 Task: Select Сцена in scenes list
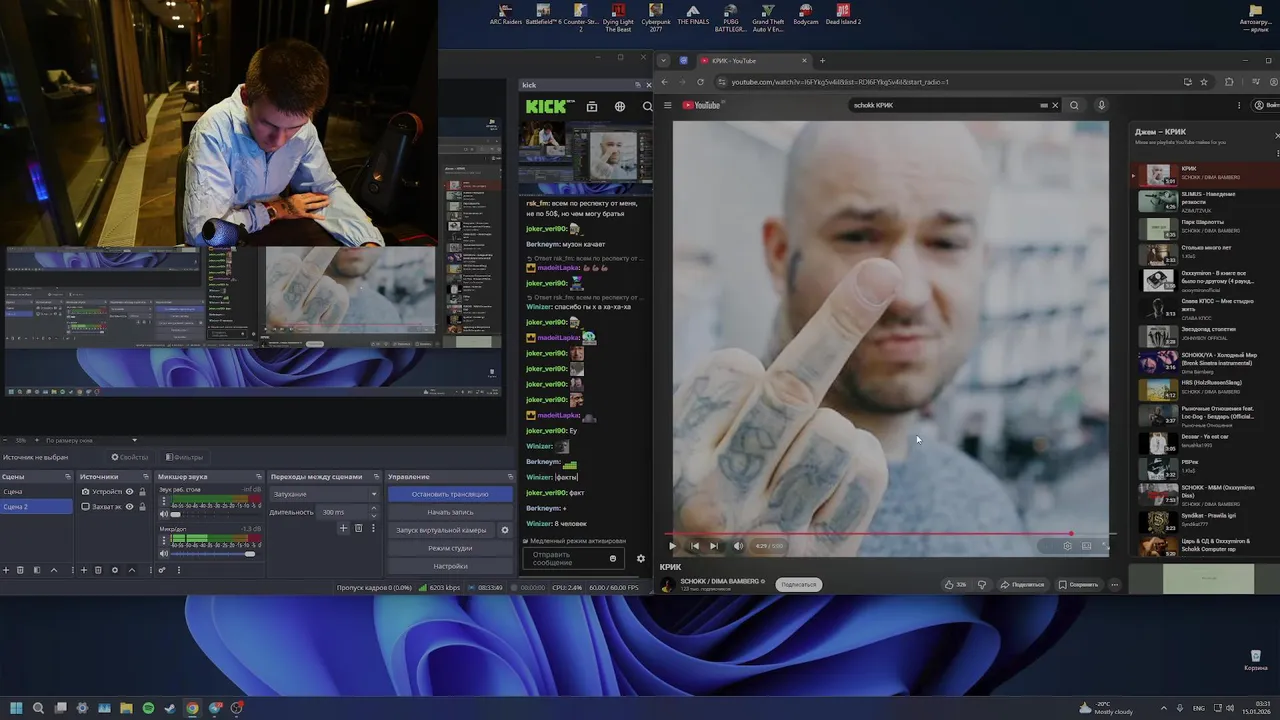[x=37, y=492]
